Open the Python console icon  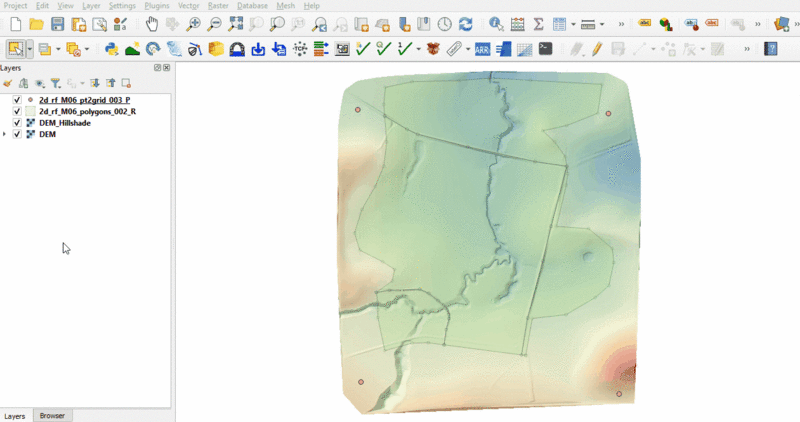[x=112, y=48]
